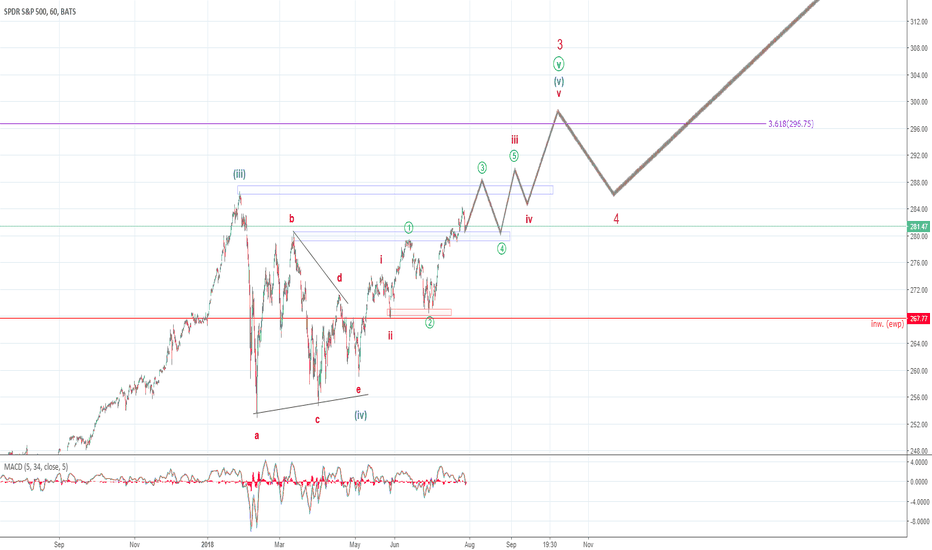The image size is (932, 550).
Task: Click the red triangle label c
Action: coord(317,420)
